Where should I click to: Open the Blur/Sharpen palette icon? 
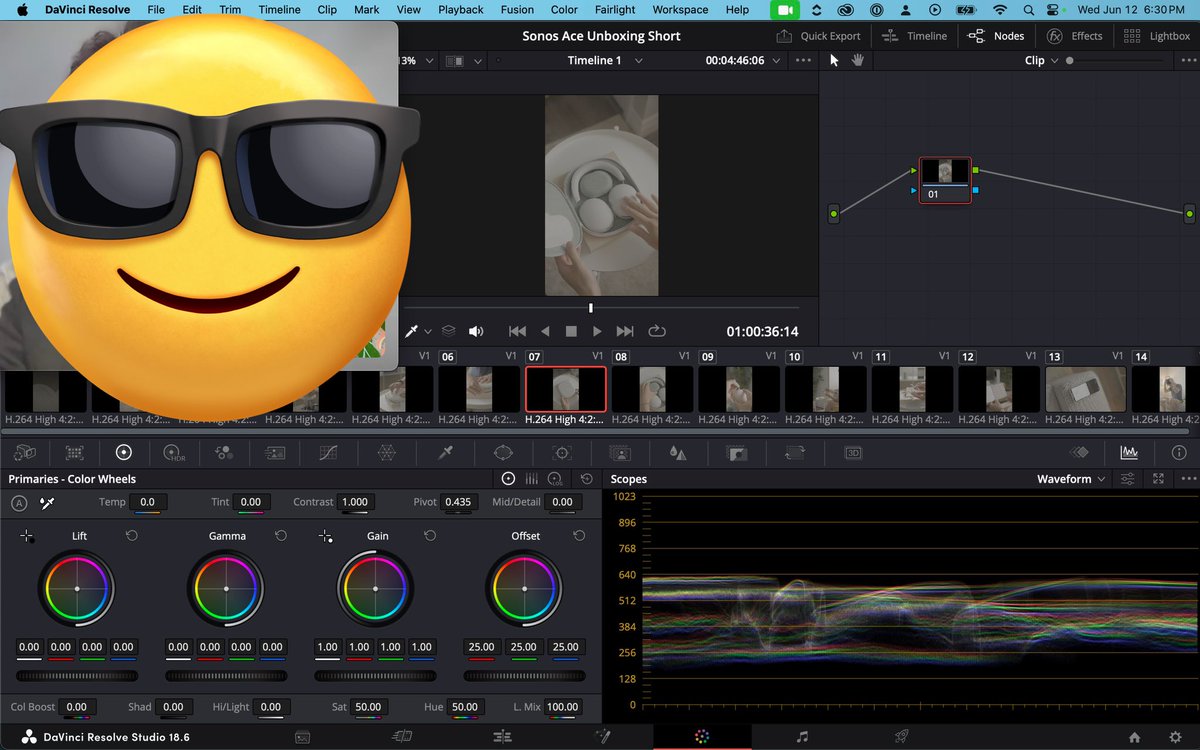(678, 453)
